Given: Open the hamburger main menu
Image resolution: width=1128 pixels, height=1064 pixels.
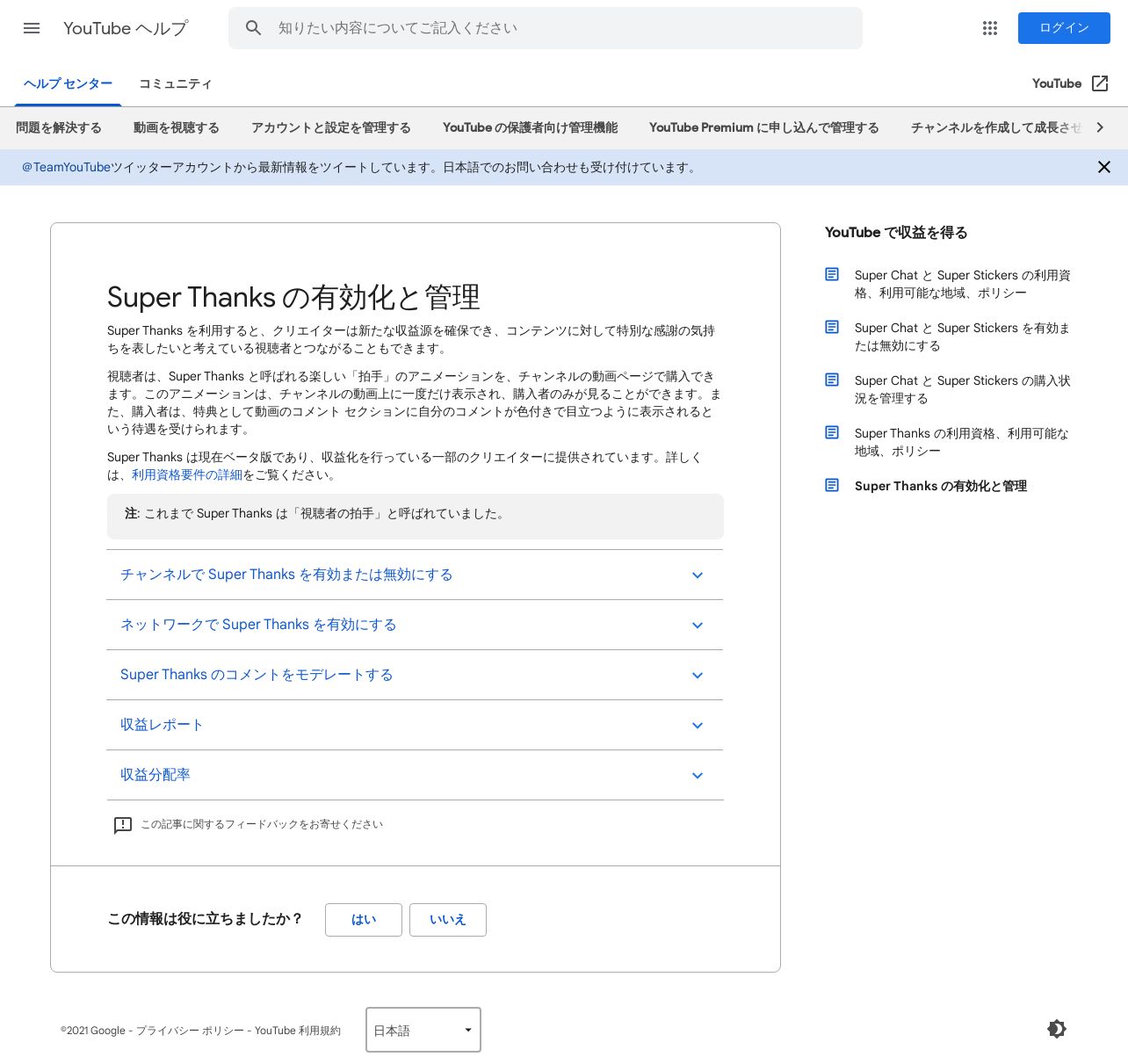Looking at the screenshot, I should 32,28.
